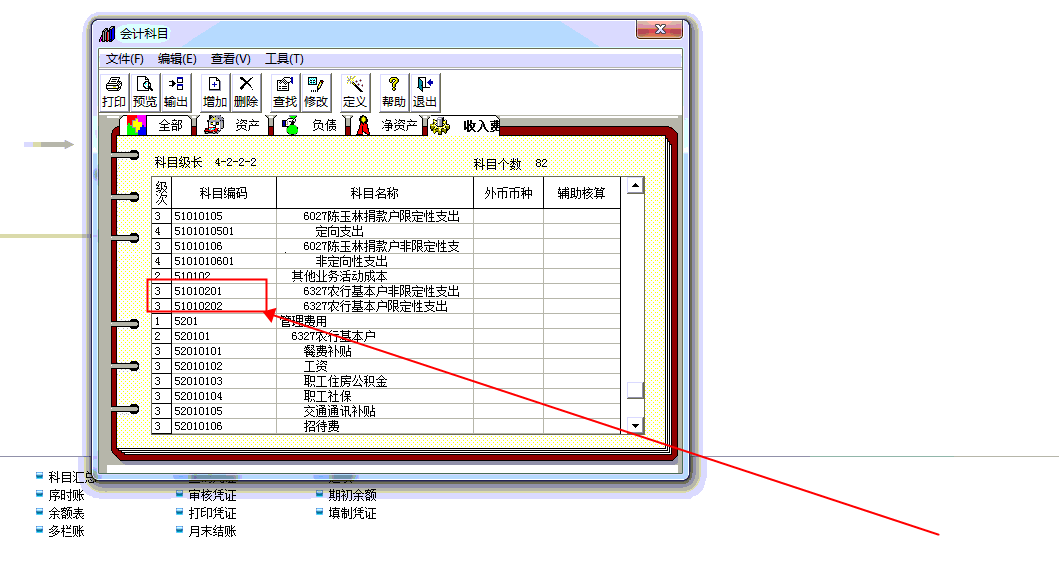Open 科目汇总 in background window
The height and width of the screenshot is (564, 1059).
70,478
